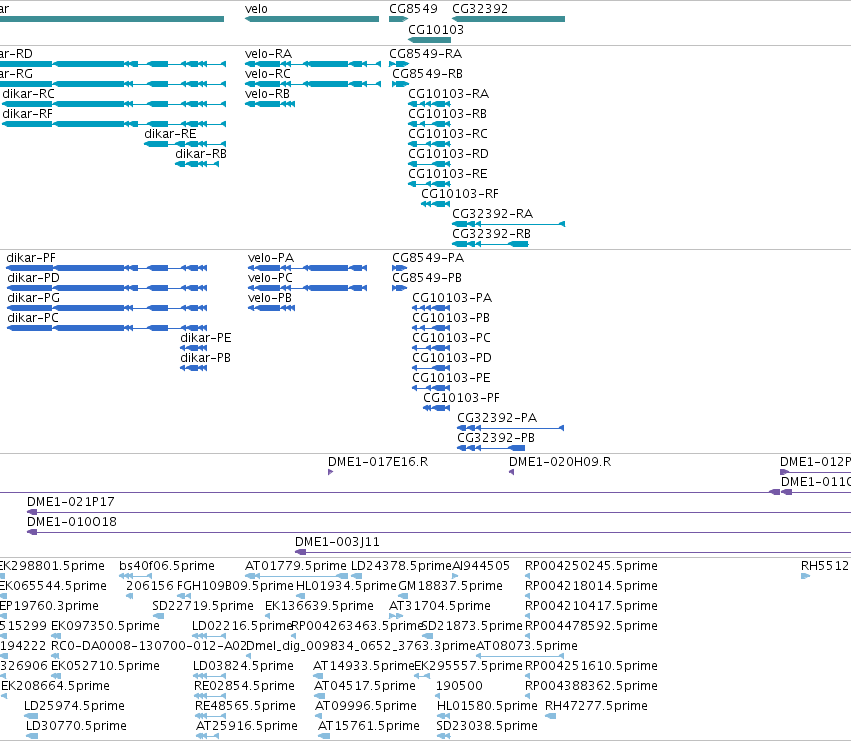Select the DME1-020H09.R marker

(511, 472)
